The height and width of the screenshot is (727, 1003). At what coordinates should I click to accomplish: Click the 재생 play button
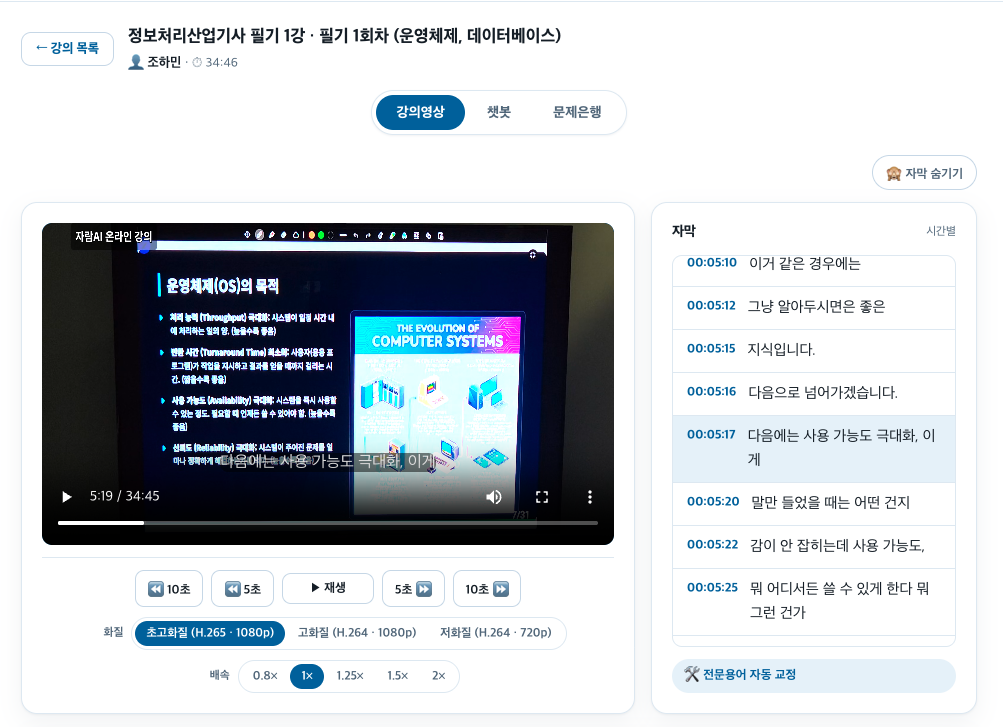click(328, 588)
